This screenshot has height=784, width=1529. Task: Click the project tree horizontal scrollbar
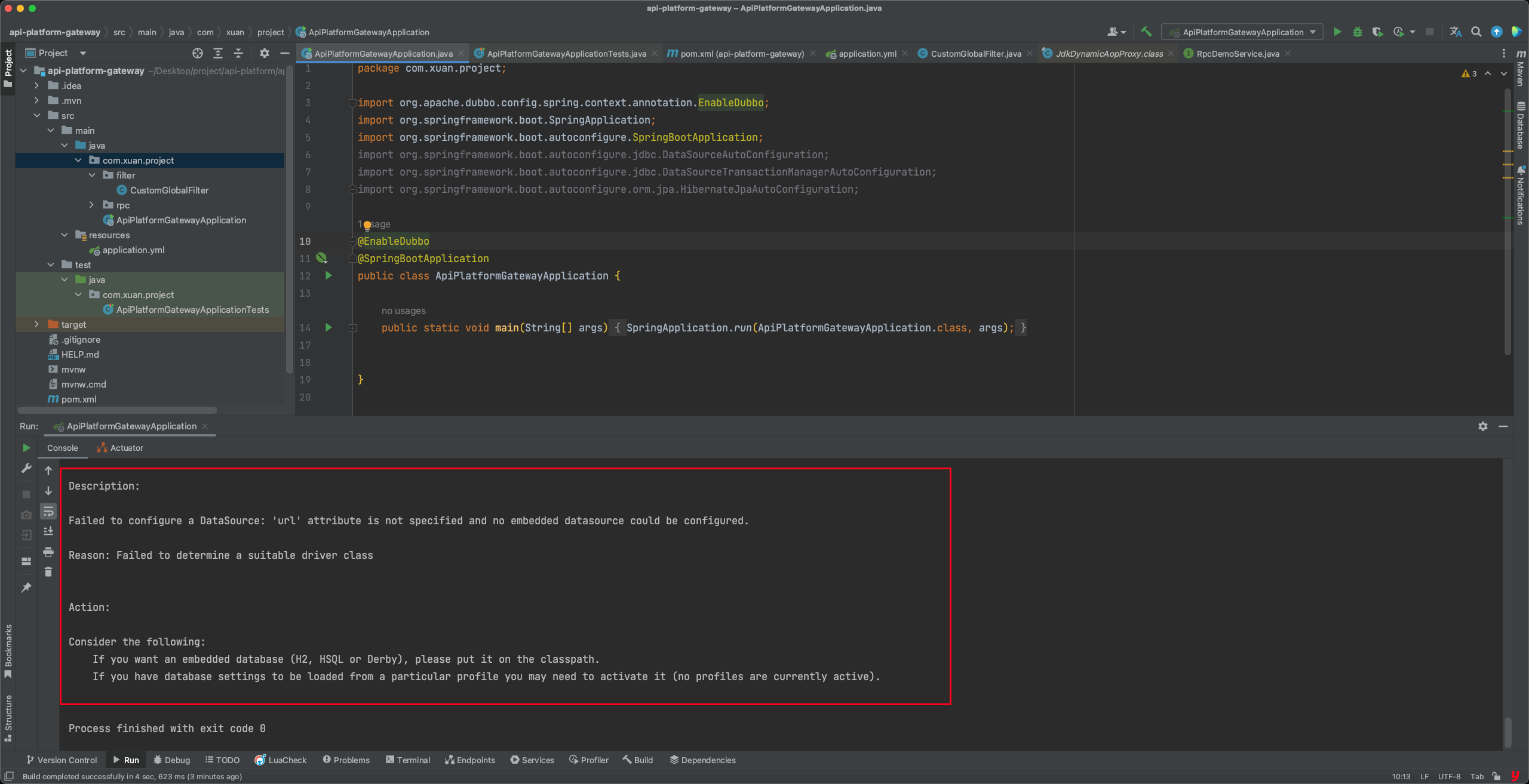pos(117,410)
